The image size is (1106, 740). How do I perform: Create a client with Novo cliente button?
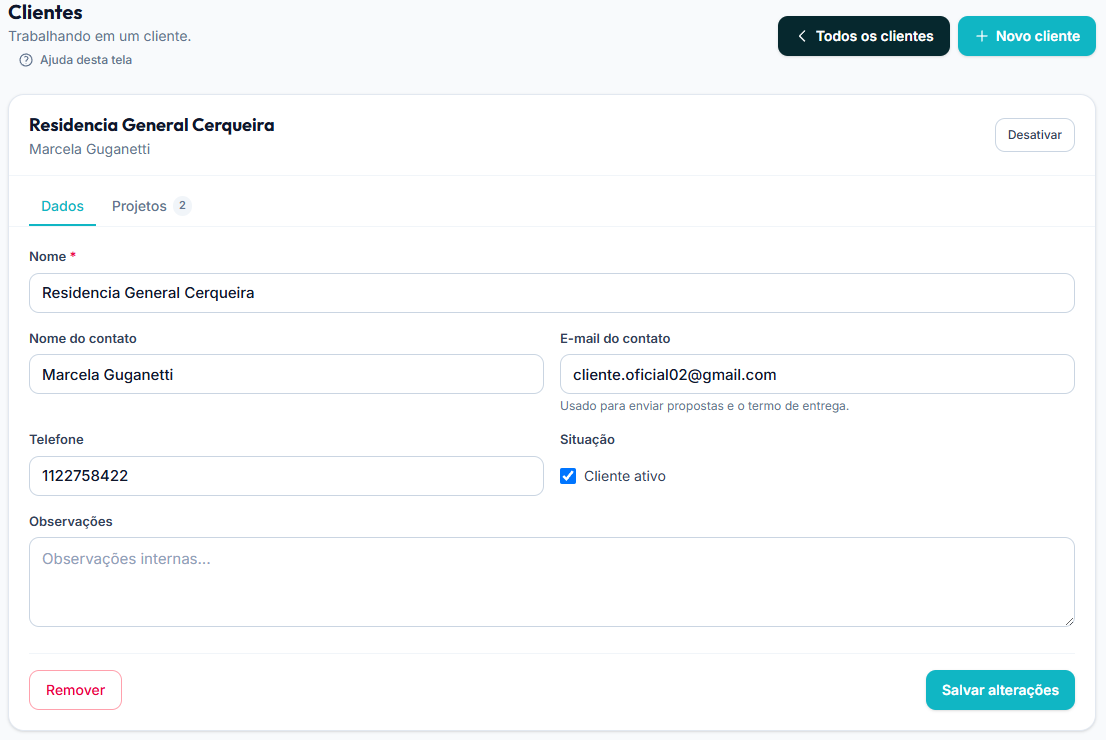coord(1026,36)
